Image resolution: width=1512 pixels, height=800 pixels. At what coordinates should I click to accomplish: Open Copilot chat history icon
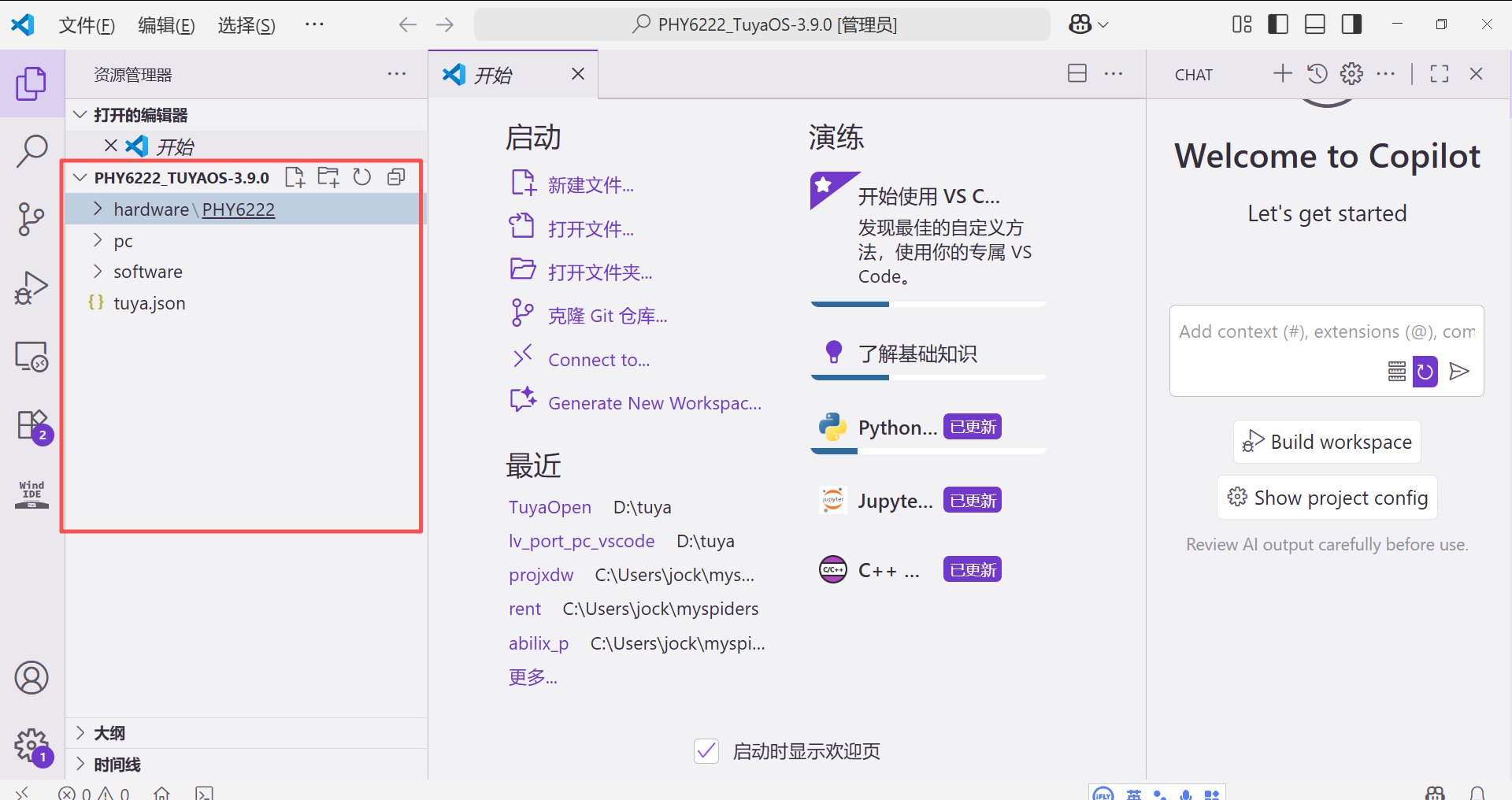coord(1317,73)
